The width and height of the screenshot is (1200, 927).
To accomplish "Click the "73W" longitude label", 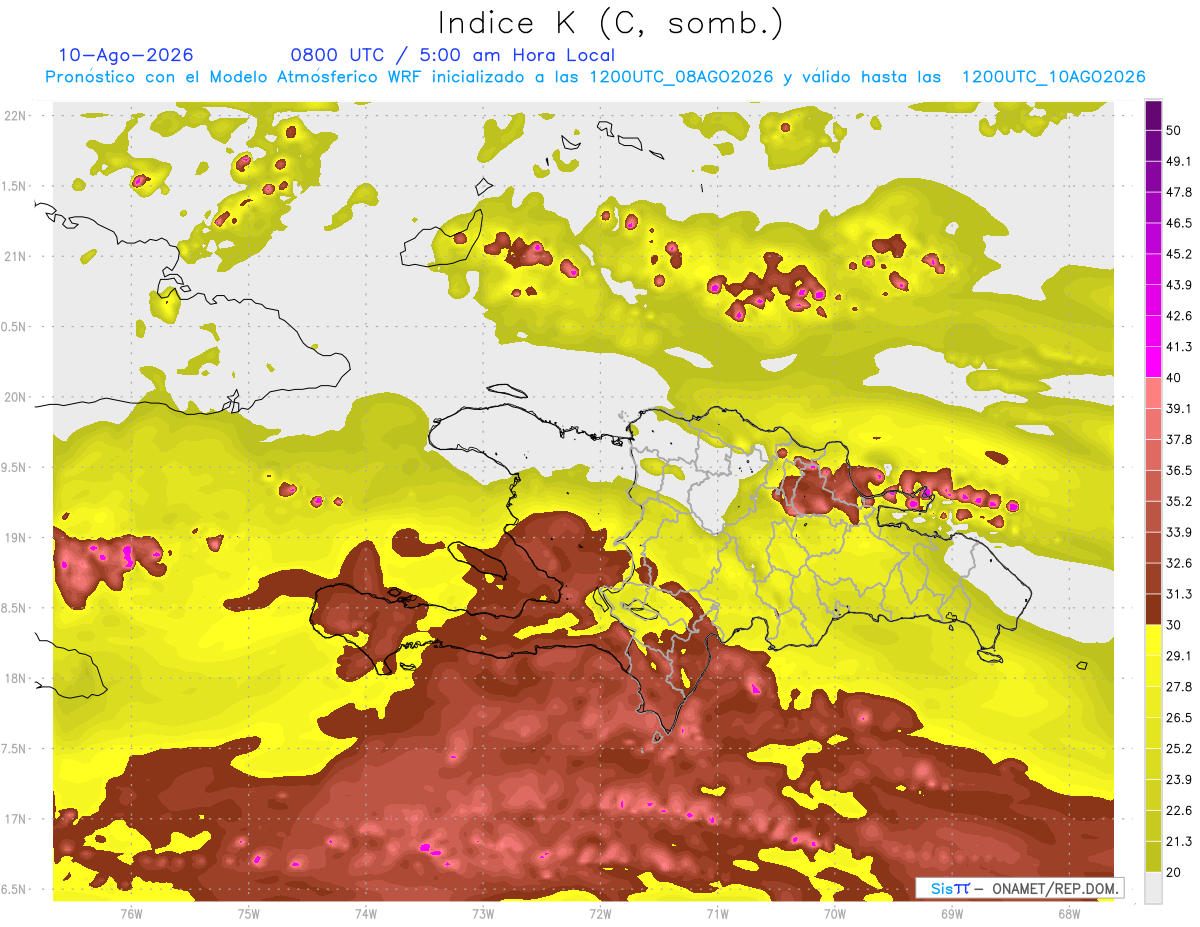I will coord(483,914).
